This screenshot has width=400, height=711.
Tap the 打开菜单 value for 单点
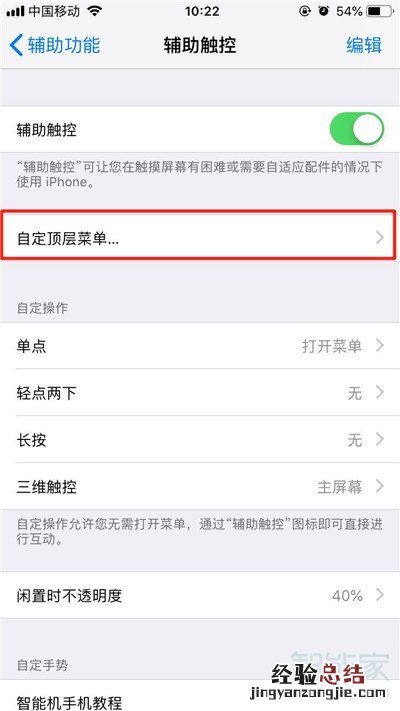click(332, 346)
